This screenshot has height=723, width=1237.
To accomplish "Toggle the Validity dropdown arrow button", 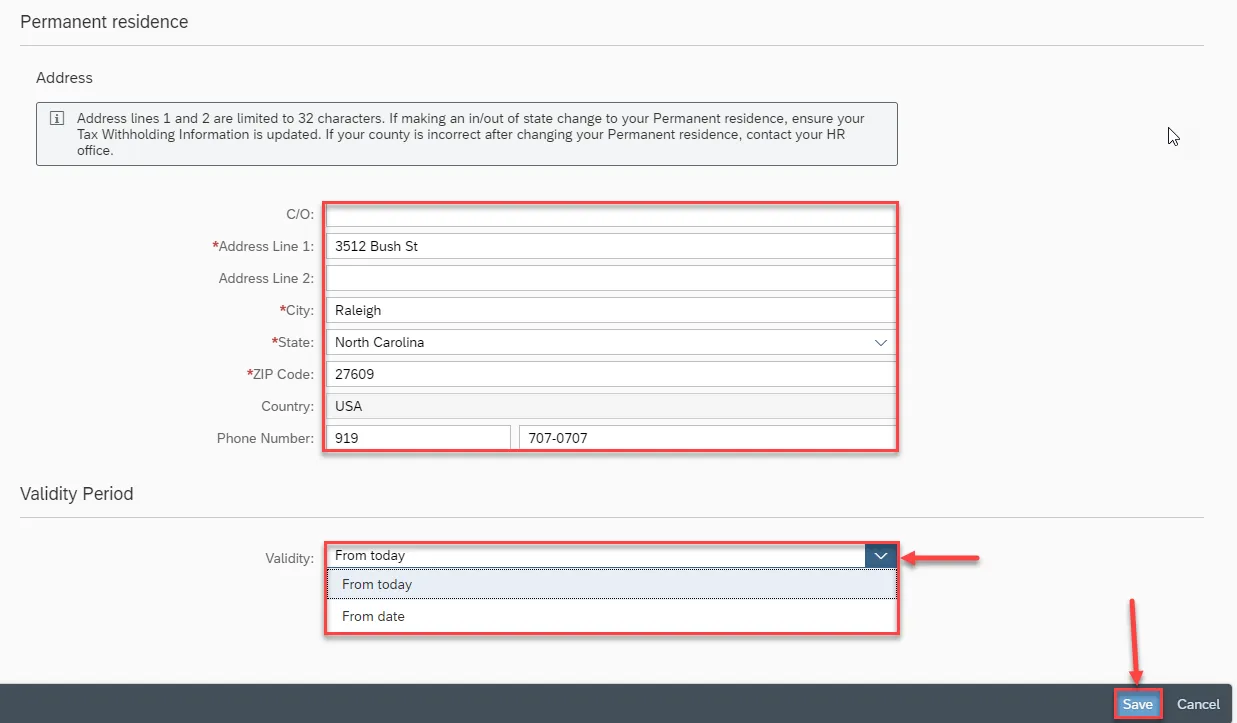I will 880,556.
